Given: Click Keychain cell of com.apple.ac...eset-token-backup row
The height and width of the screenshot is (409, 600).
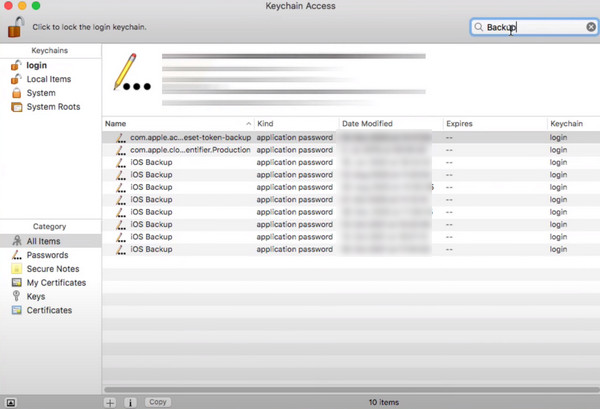Looking at the screenshot, I should [558, 137].
